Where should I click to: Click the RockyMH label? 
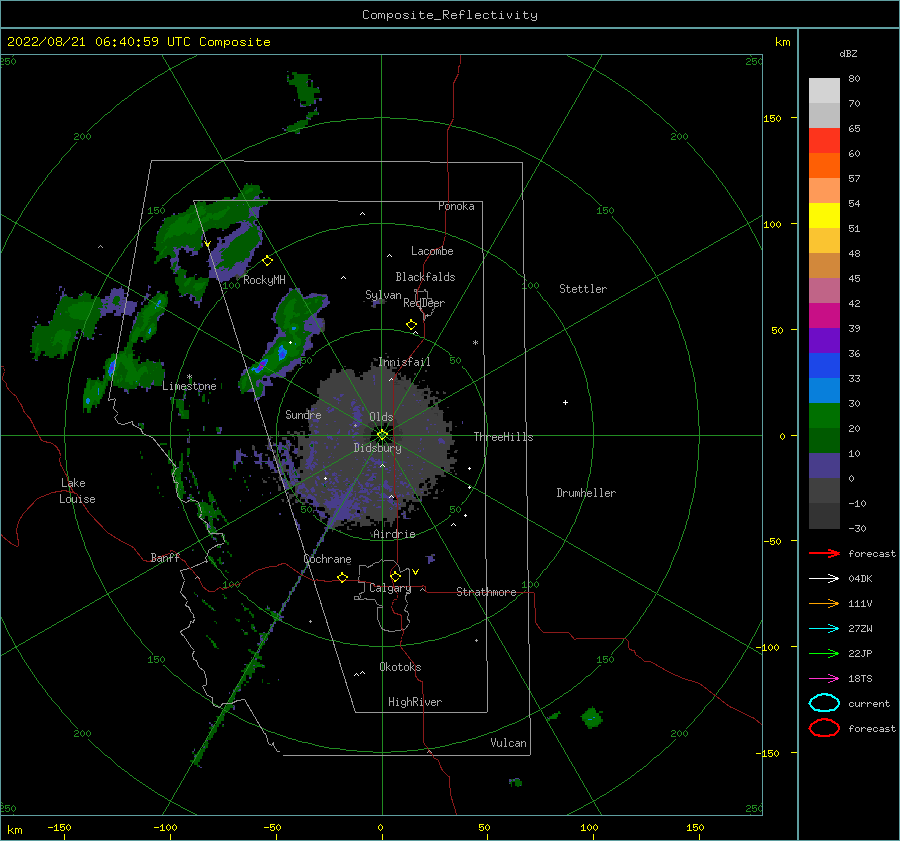click(264, 280)
